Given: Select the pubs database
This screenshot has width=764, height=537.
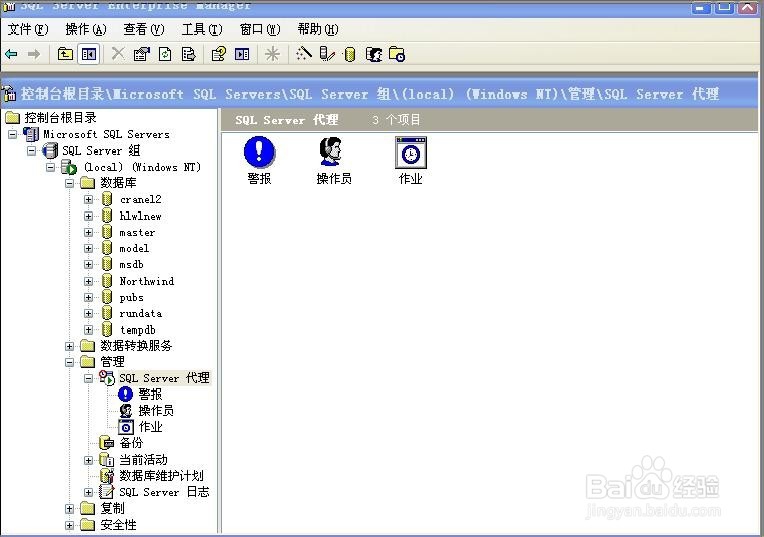Looking at the screenshot, I should [x=132, y=297].
